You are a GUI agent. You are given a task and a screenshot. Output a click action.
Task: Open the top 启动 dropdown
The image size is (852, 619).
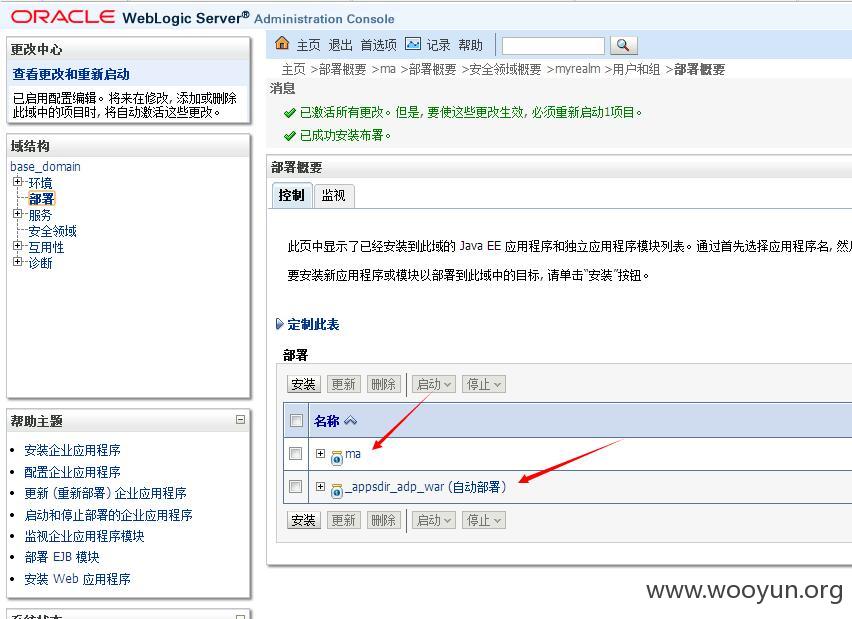[433, 384]
